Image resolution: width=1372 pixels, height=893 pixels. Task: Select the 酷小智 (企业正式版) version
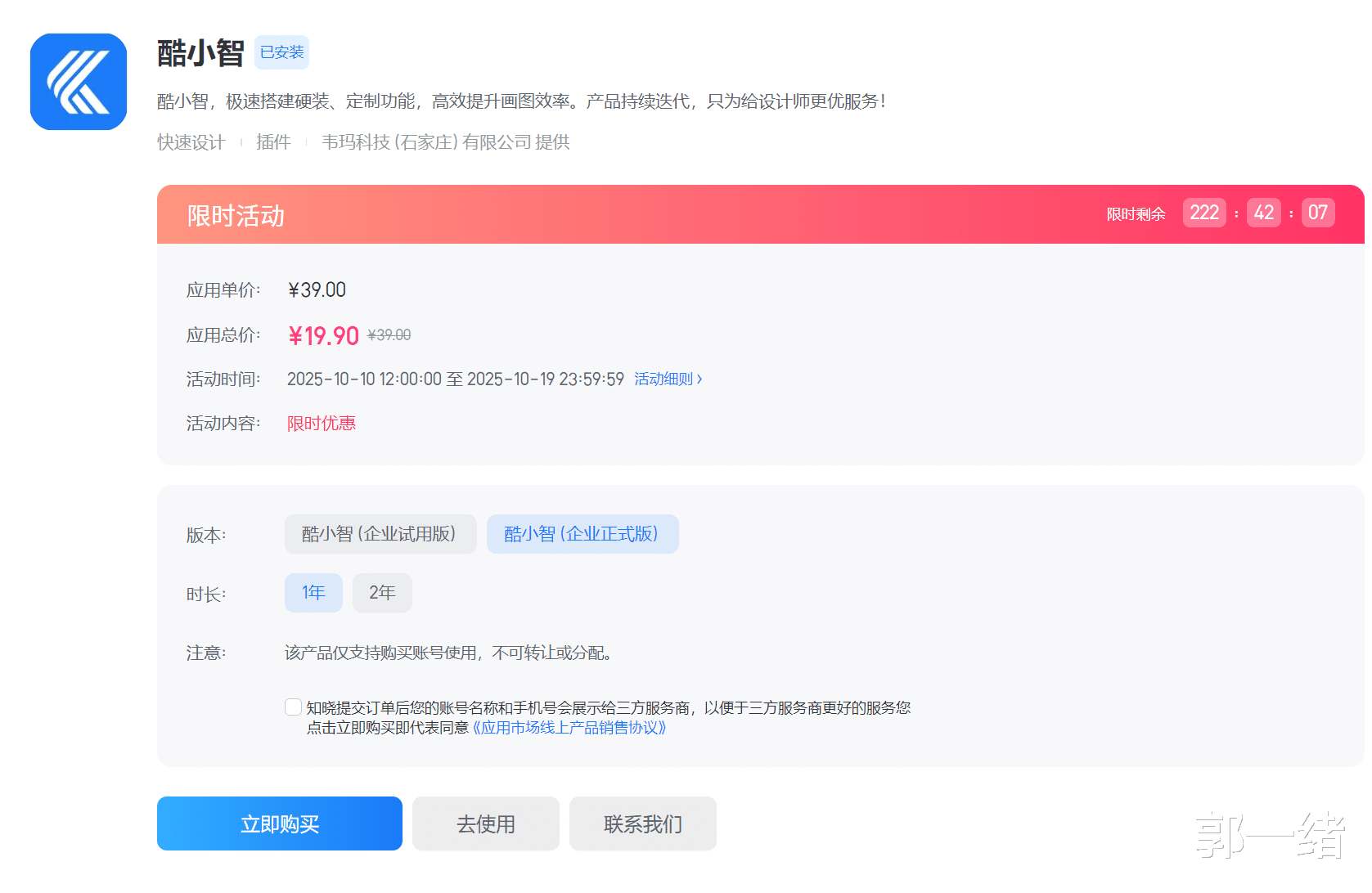pos(583,534)
